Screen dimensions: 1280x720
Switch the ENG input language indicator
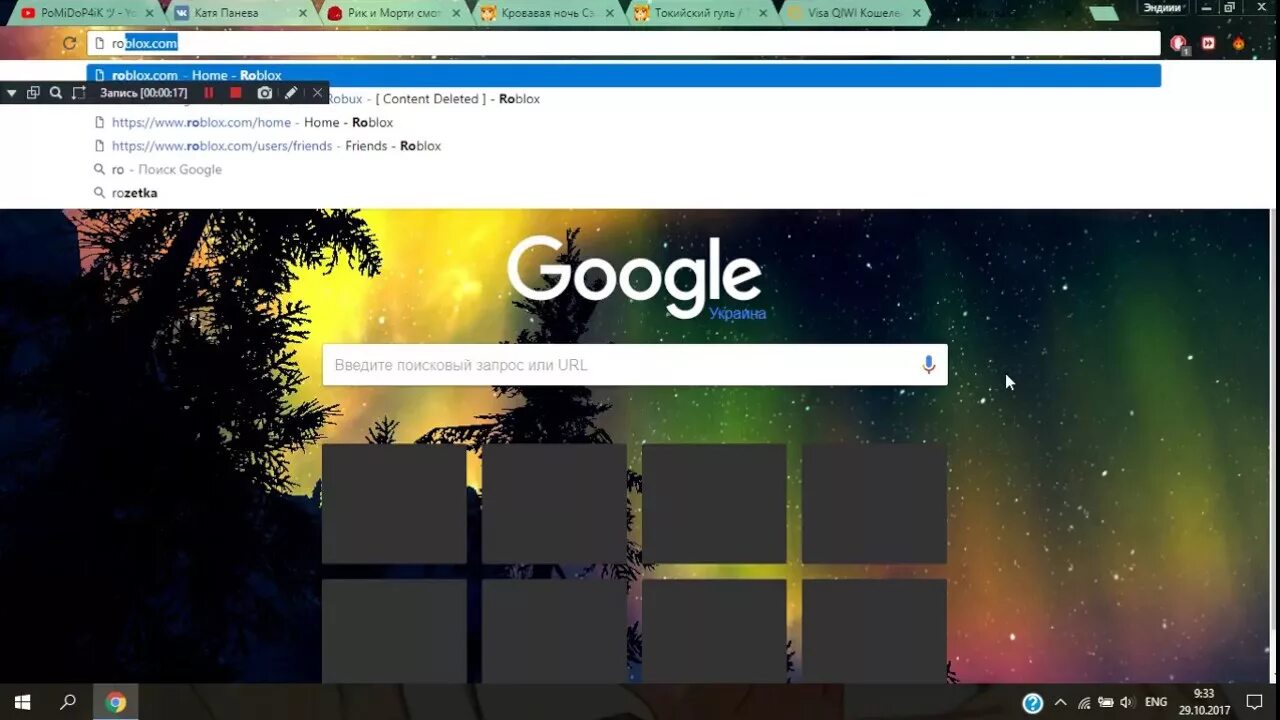click(1156, 702)
